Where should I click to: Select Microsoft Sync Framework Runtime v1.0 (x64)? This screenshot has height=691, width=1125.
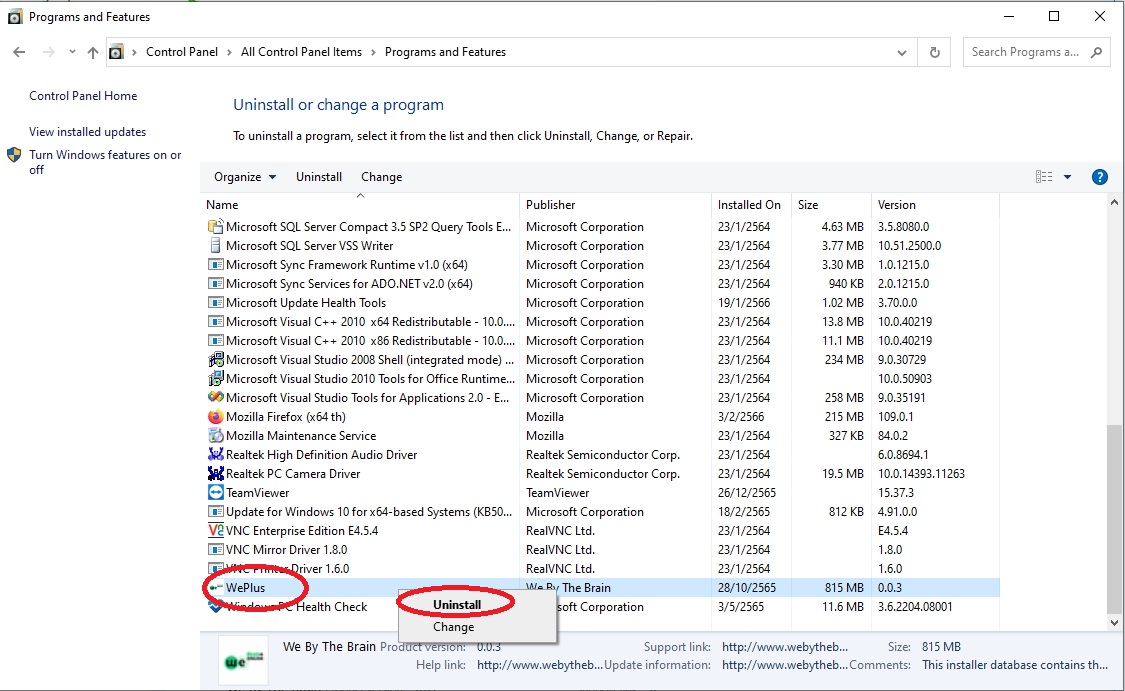[347, 265]
